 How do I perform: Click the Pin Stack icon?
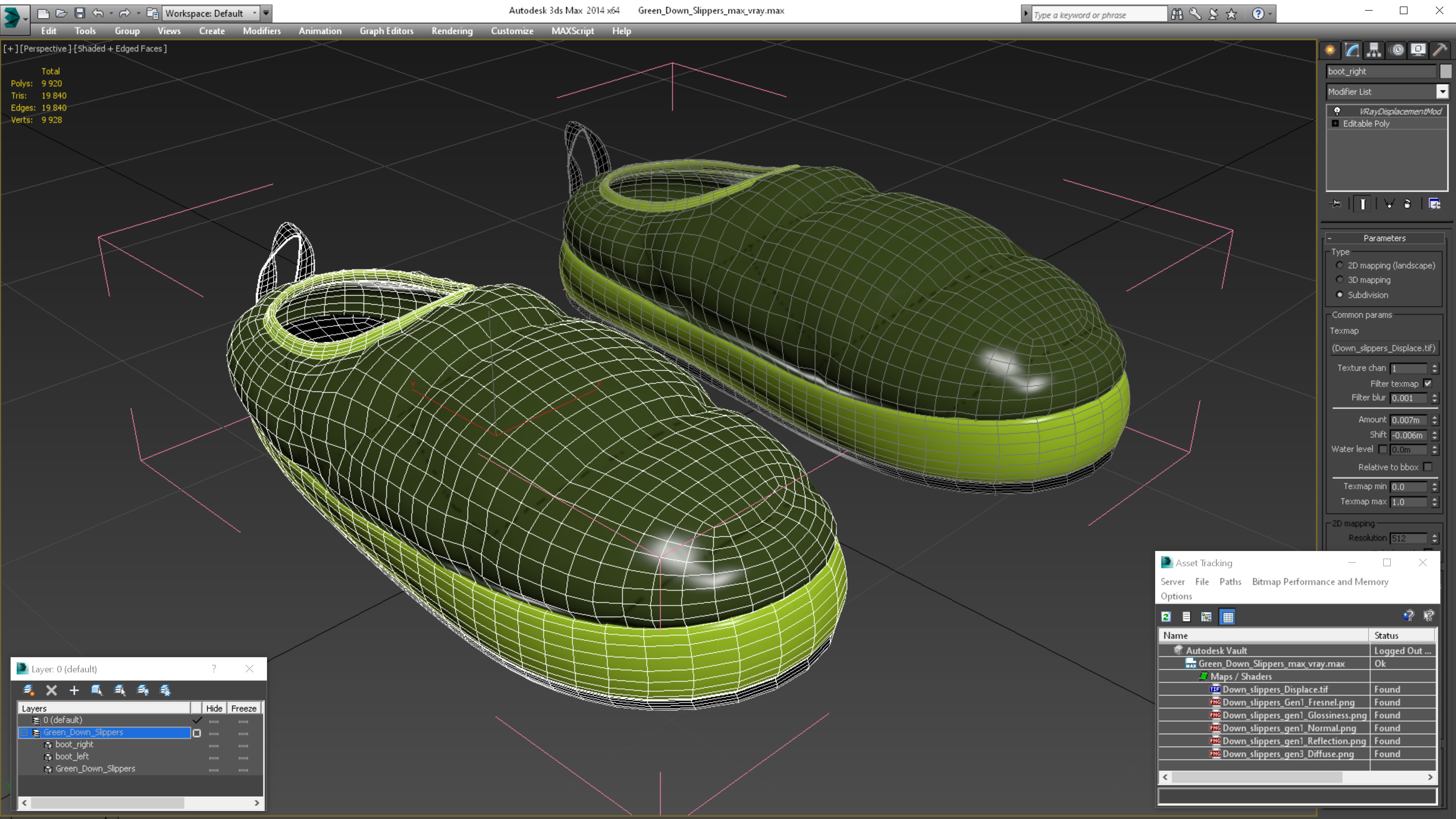tap(1336, 204)
